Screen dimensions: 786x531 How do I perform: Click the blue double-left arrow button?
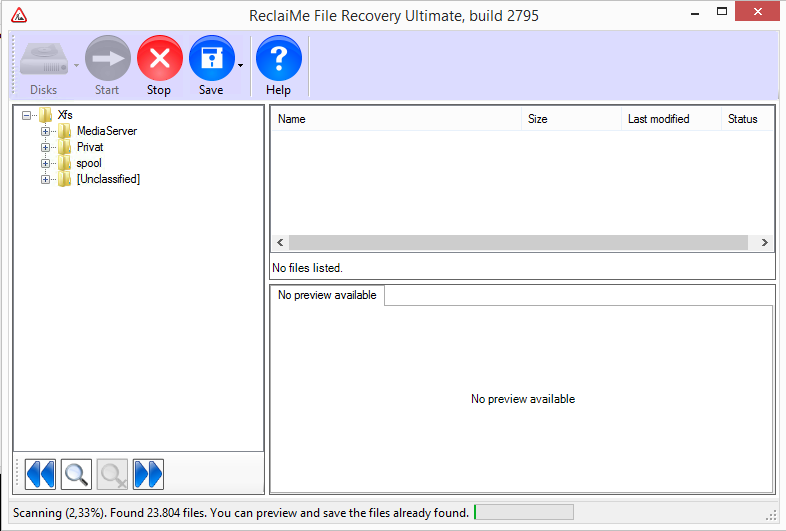[40, 474]
